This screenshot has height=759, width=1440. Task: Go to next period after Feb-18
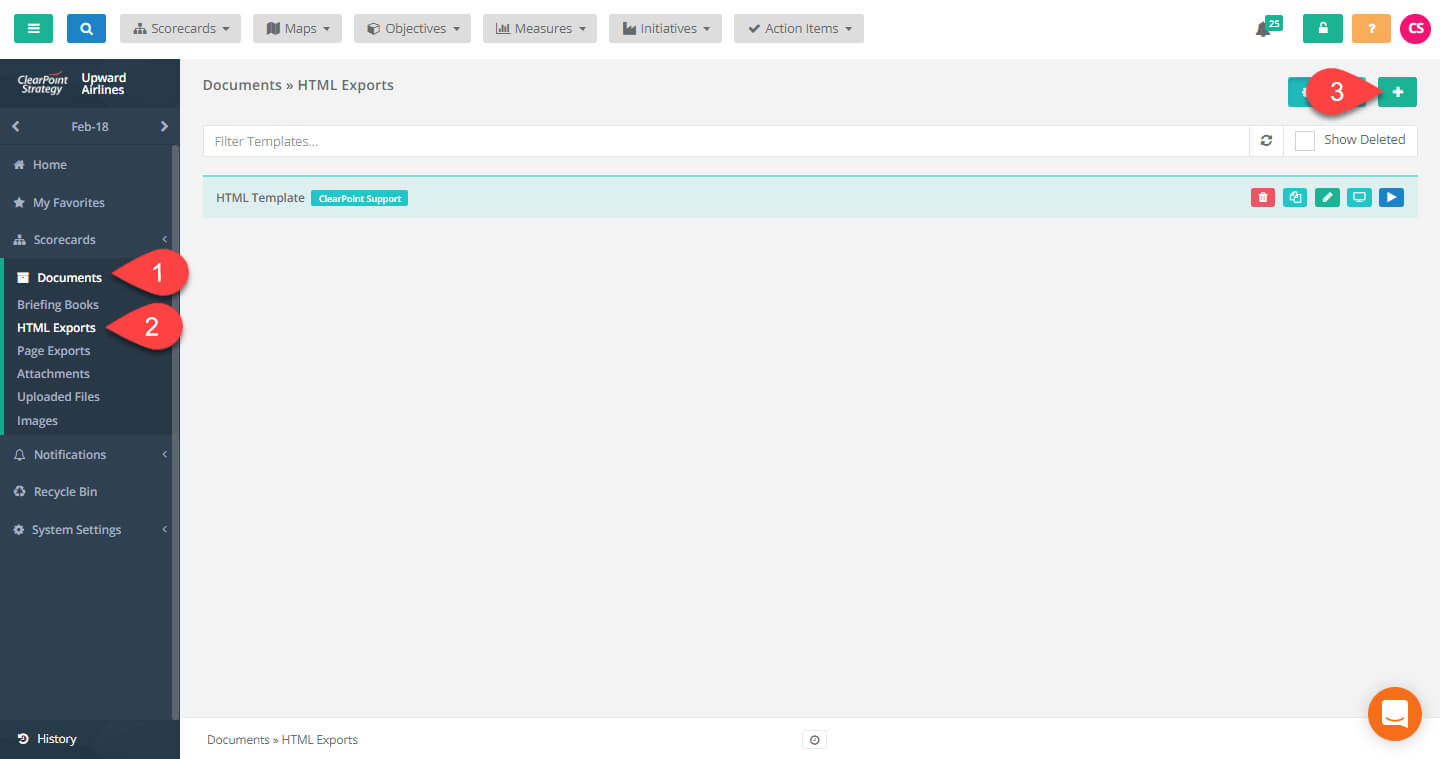[164, 127]
